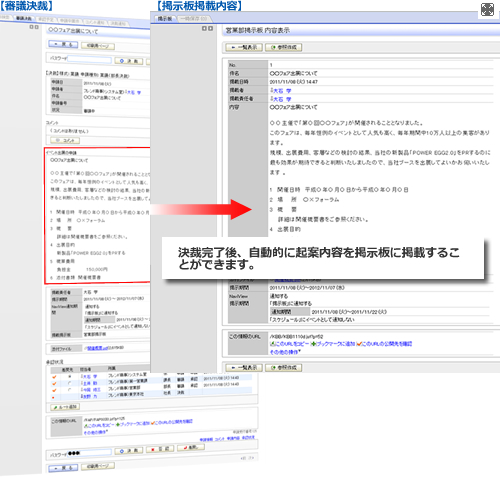Click the ルート追加 button in the approval window

tap(65, 407)
